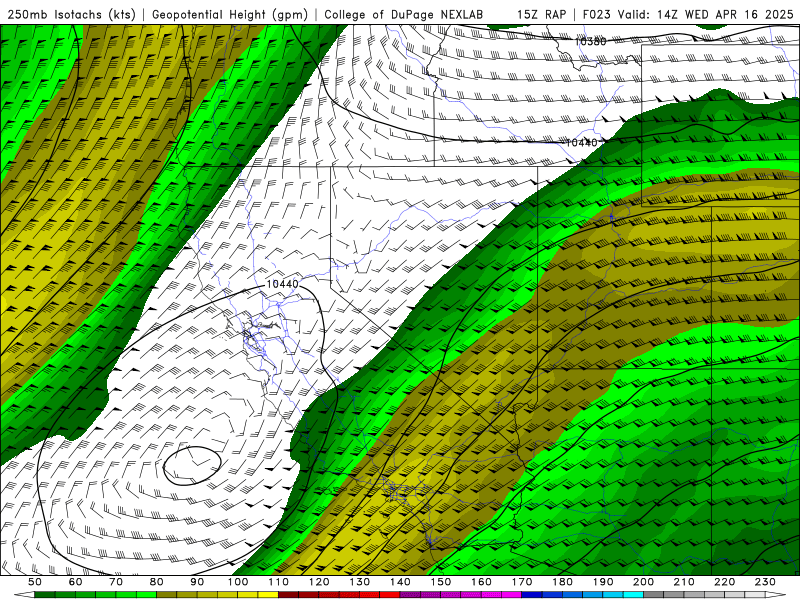
Task: Click the 160 knot legend label
Action: (x=481, y=582)
